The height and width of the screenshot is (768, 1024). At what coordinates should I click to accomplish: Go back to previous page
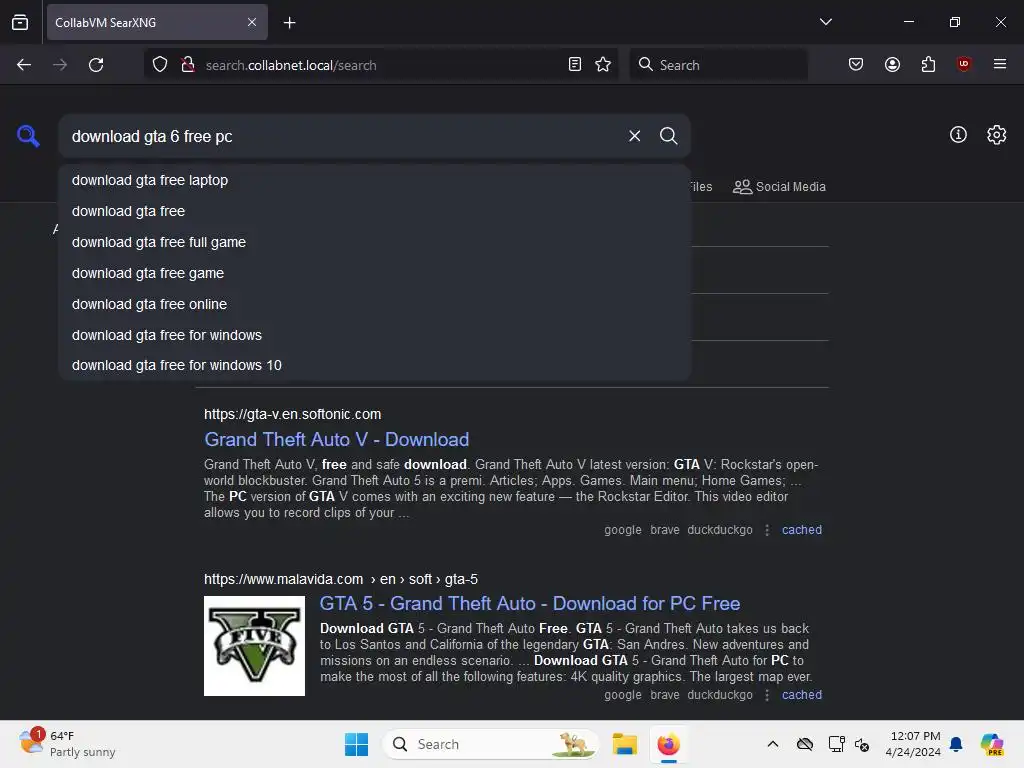click(24, 65)
